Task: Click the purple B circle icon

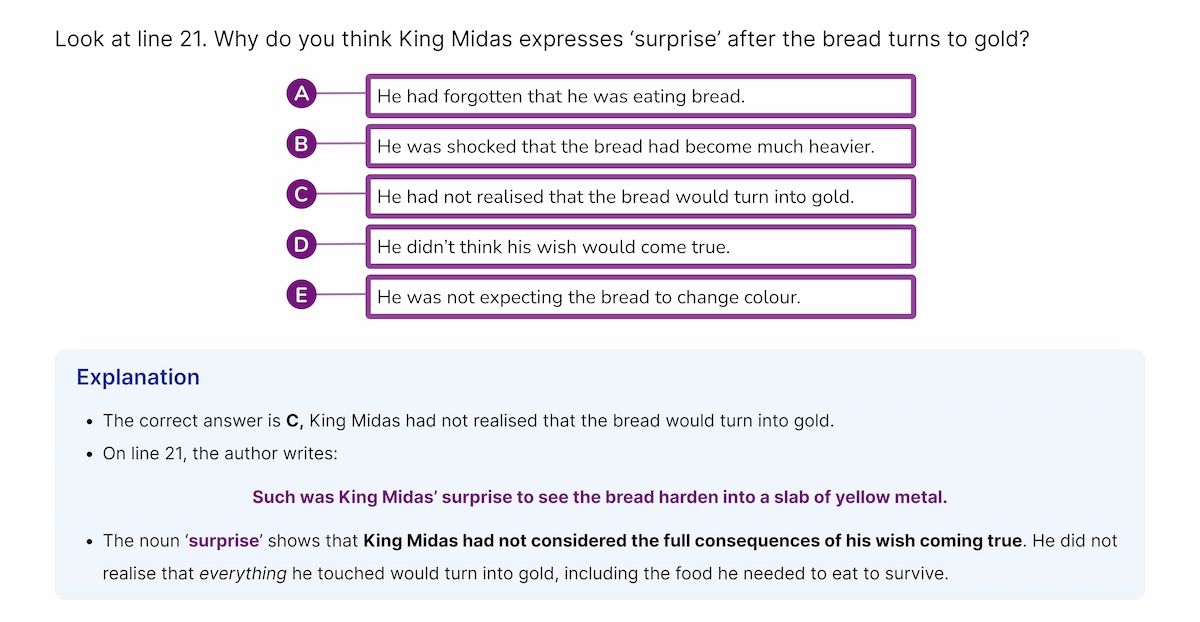Action: pos(301,144)
